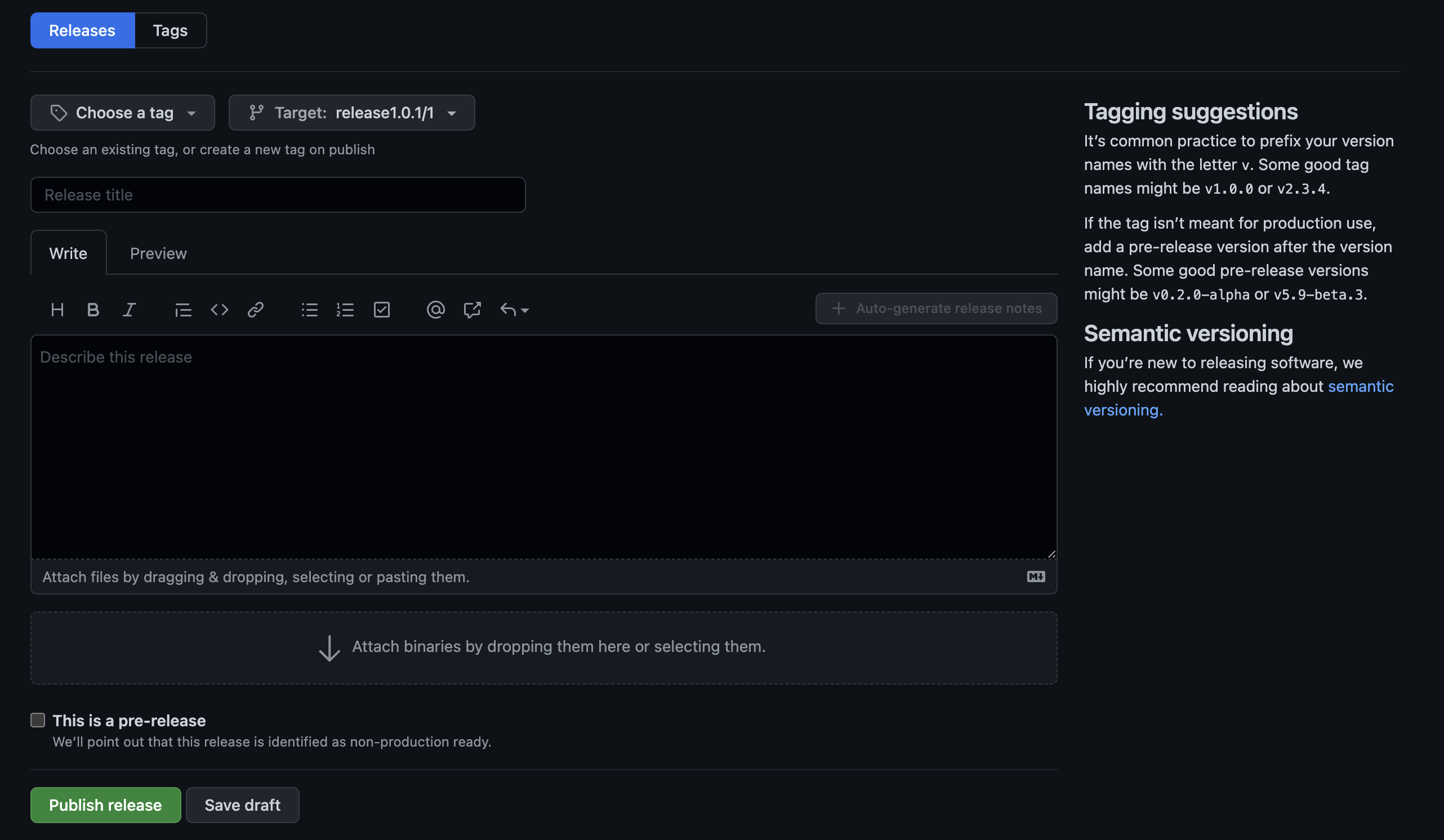
Task: Add a task list
Action: coord(382,310)
